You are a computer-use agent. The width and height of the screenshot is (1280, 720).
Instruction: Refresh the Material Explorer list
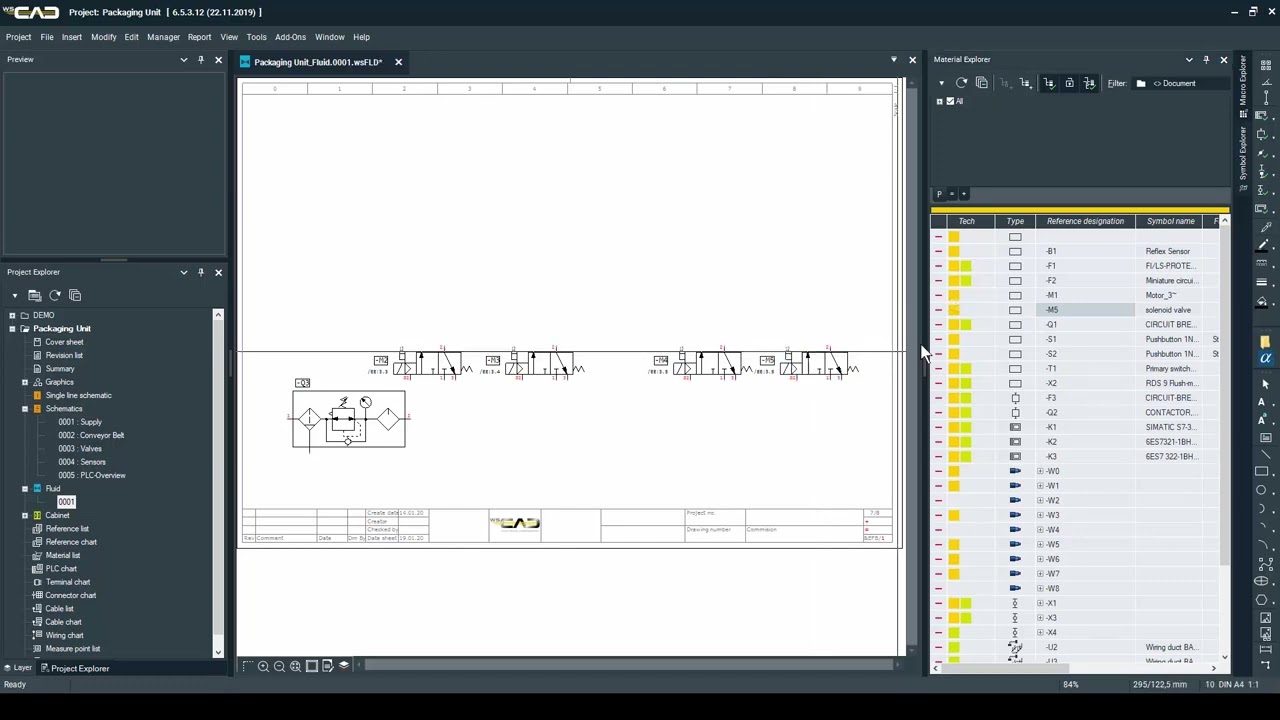(x=961, y=83)
